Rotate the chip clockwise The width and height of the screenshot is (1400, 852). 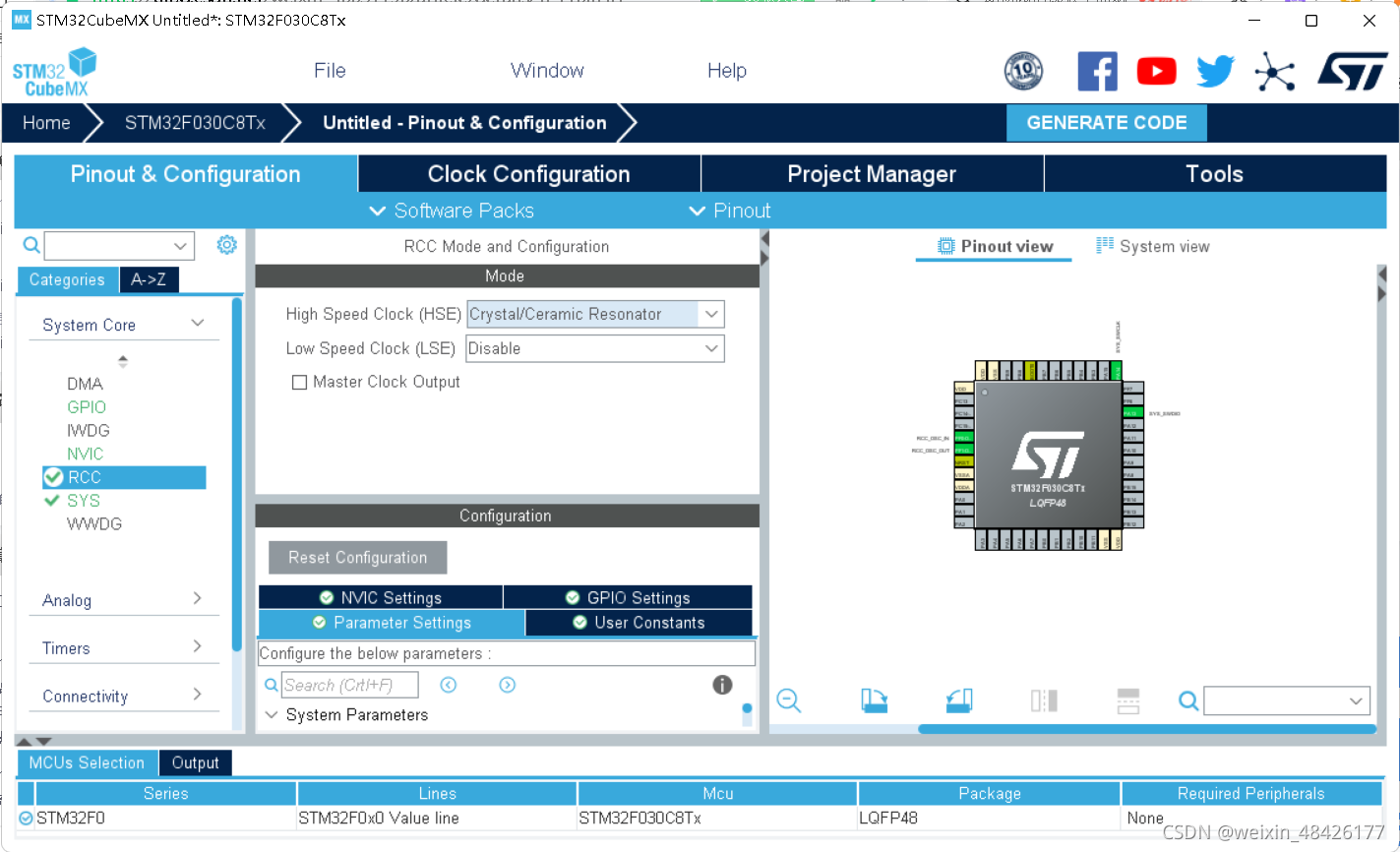pos(874,700)
